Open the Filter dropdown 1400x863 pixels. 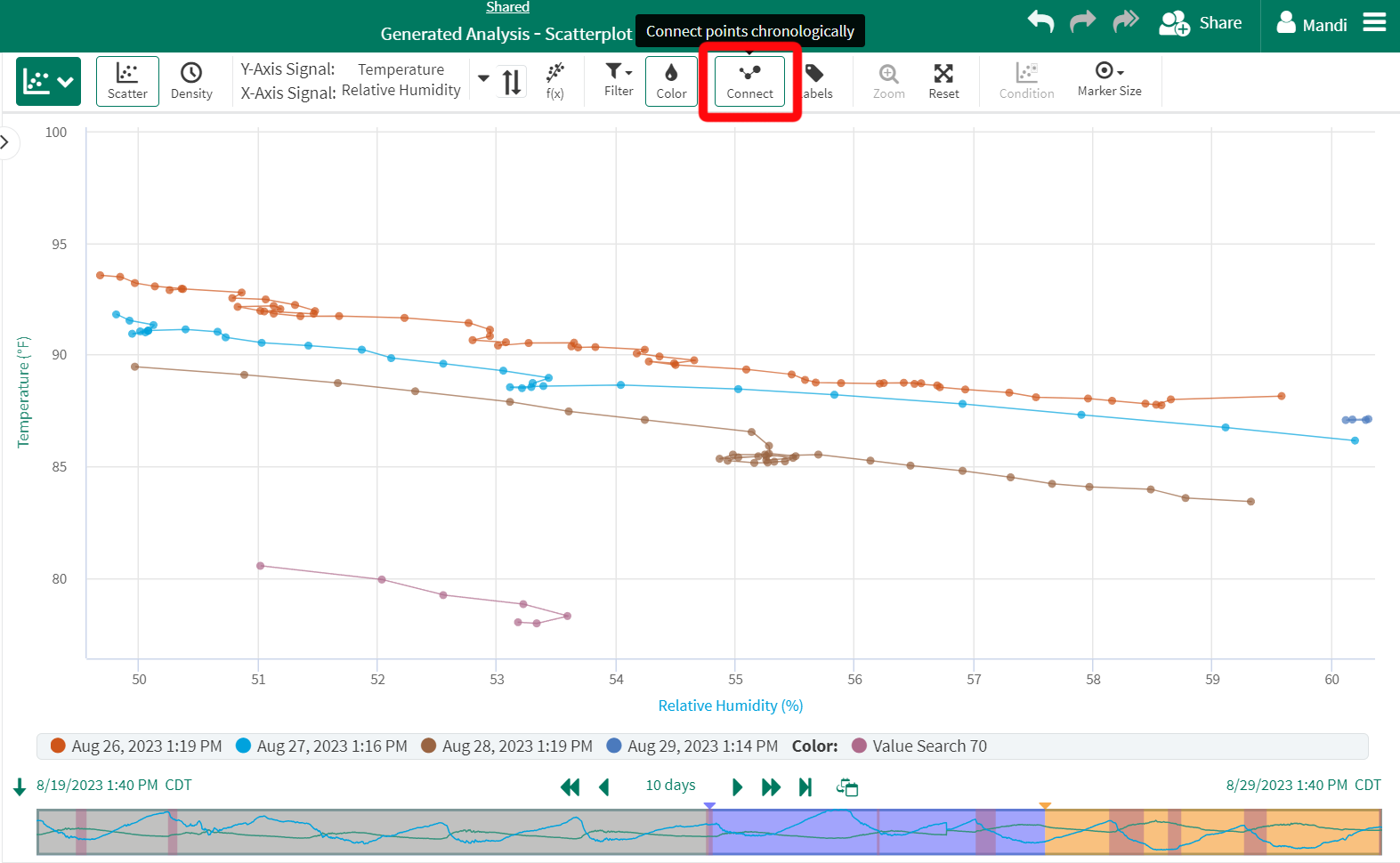(619, 80)
